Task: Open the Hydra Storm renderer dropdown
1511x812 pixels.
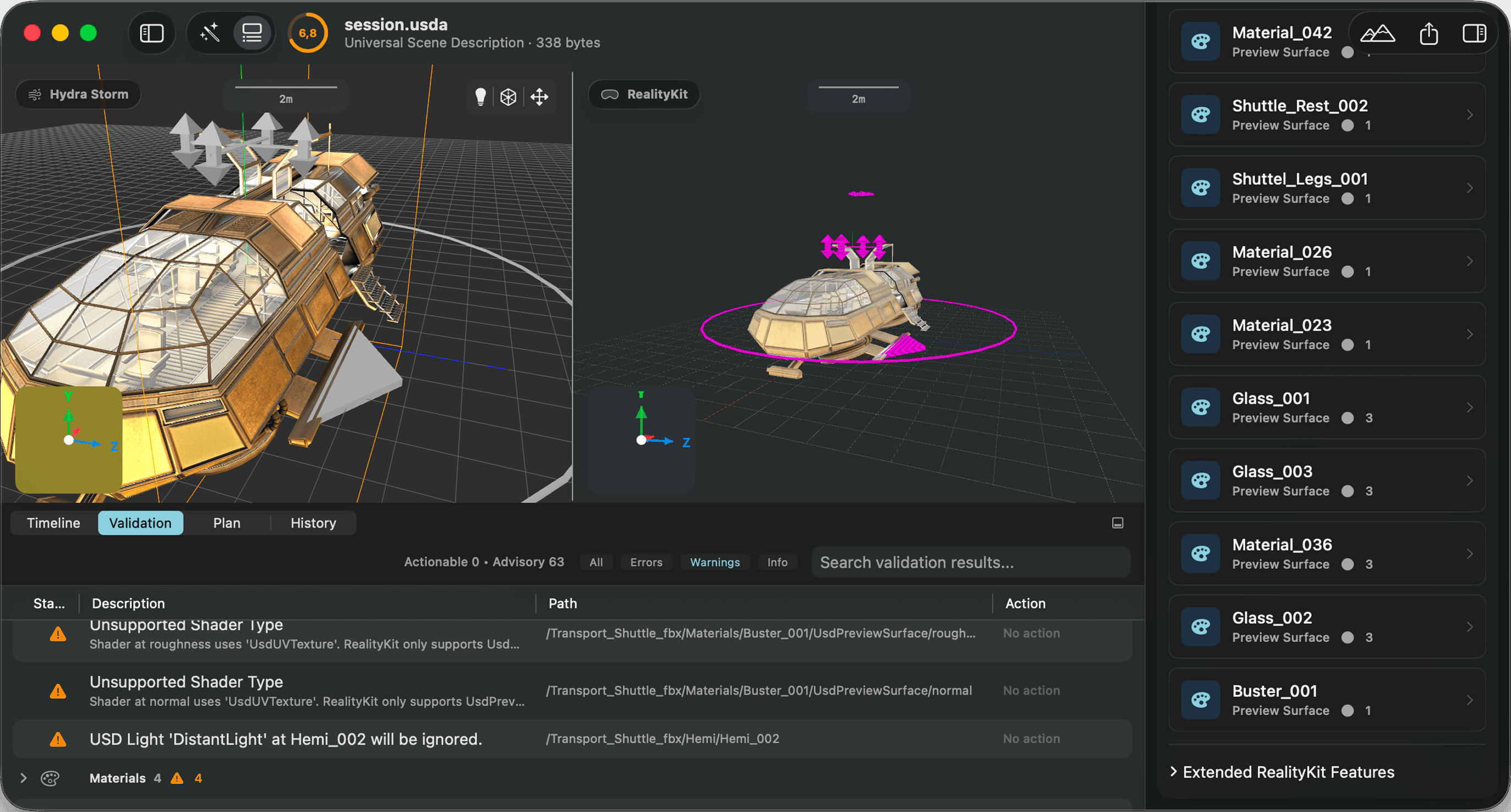Action: pyautogui.click(x=78, y=95)
